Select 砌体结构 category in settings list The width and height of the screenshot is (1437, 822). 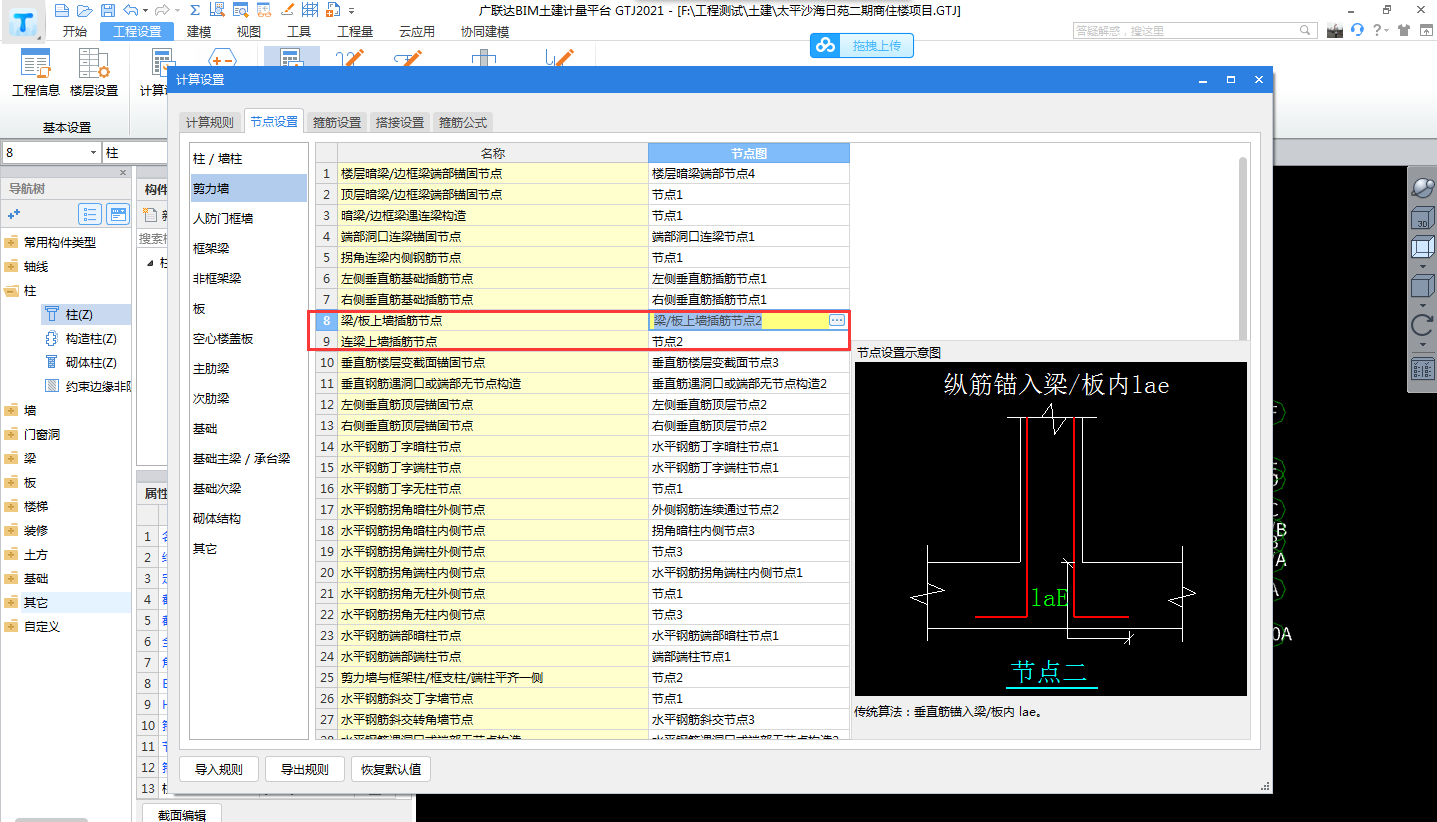coord(249,518)
